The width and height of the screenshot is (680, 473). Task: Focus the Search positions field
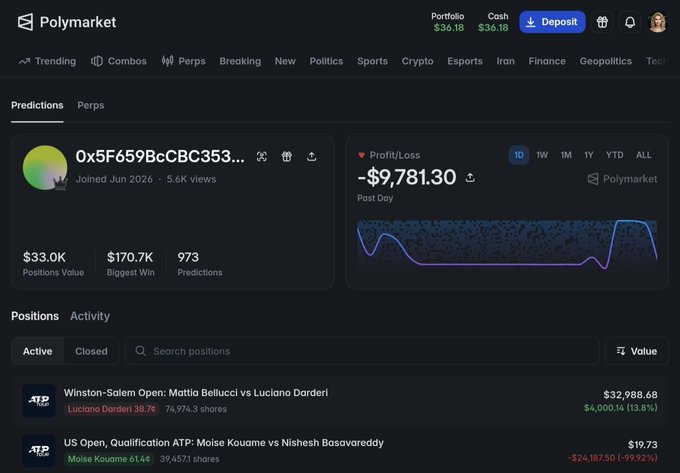click(362, 351)
